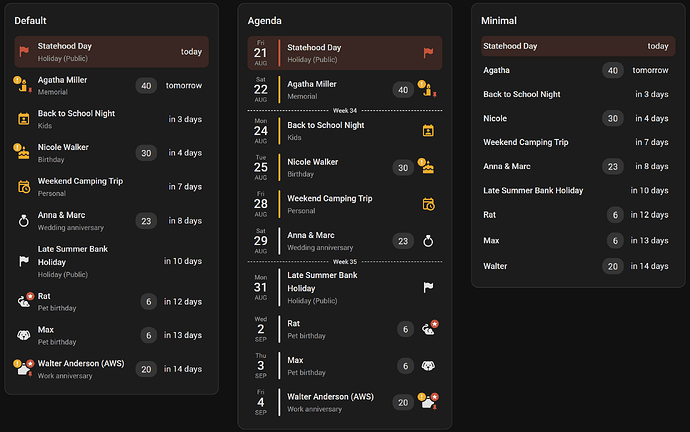Click the Week 35 separator label
The width and height of the screenshot is (690, 432).
pyautogui.click(x=345, y=262)
